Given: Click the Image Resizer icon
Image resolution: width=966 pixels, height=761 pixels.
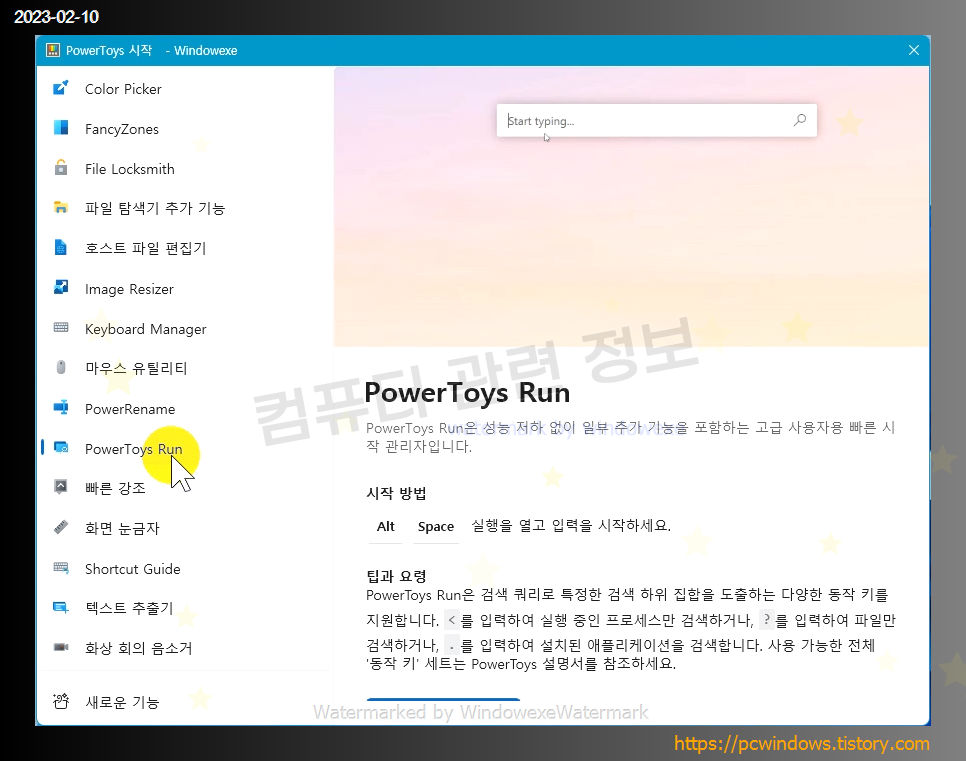Looking at the screenshot, I should pos(60,288).
